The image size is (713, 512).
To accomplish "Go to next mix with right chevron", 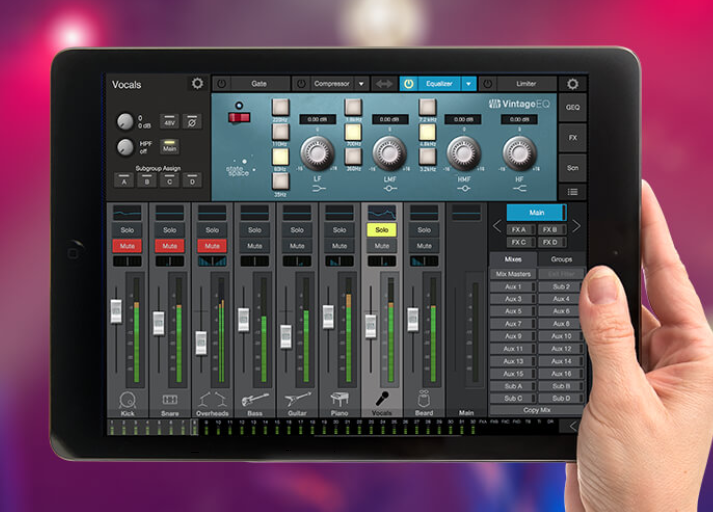I will tap(577, 226).
